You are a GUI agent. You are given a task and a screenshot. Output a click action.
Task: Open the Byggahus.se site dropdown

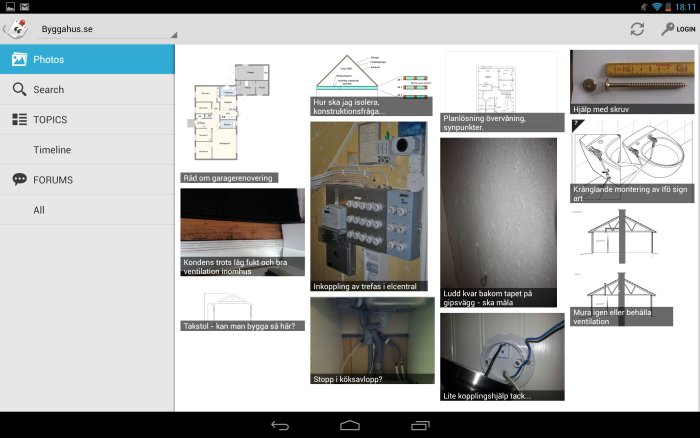tap(107, 29)
